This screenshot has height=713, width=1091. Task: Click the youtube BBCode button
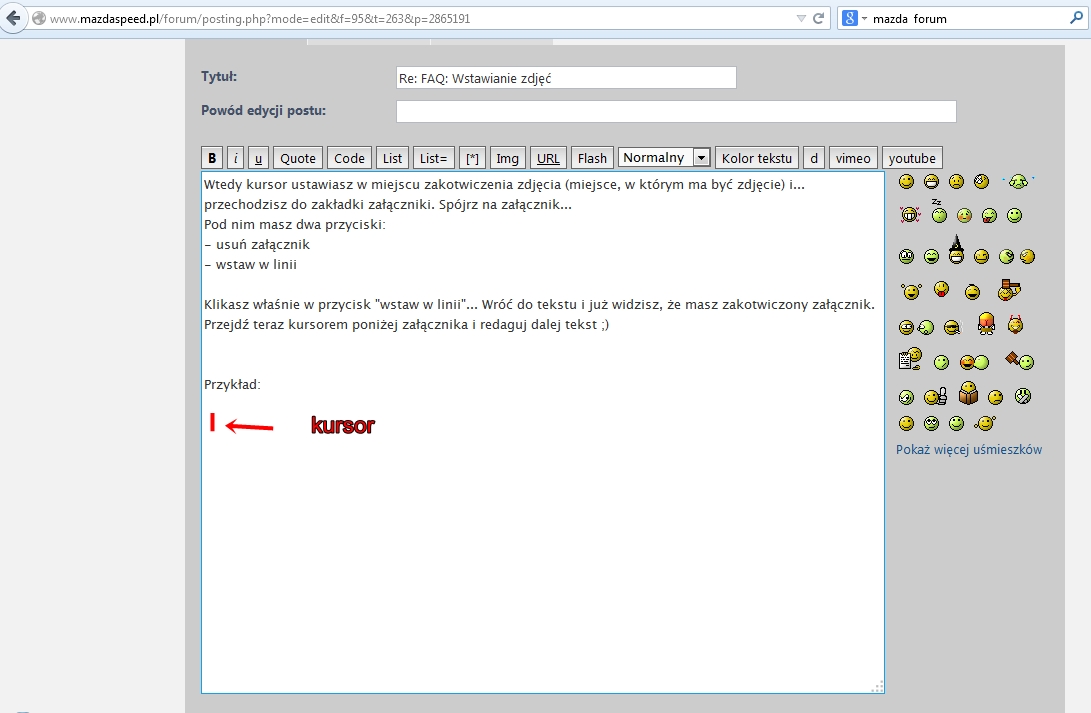(912, 158)
